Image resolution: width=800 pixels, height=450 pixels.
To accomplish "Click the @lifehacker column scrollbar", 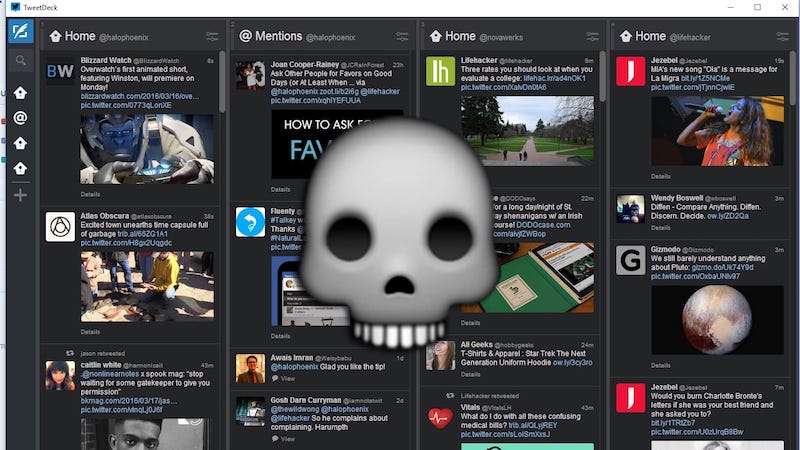I will tap(793, 78).
